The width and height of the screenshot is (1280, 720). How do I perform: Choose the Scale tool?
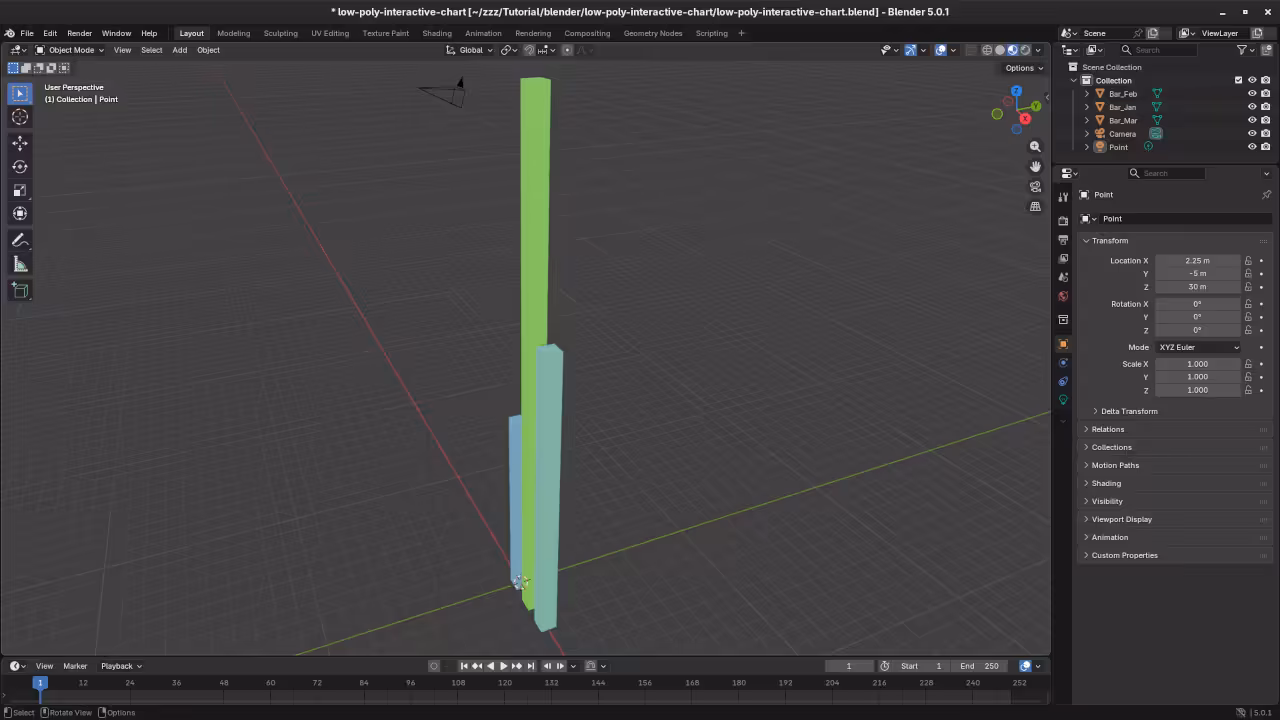[20, 190]
